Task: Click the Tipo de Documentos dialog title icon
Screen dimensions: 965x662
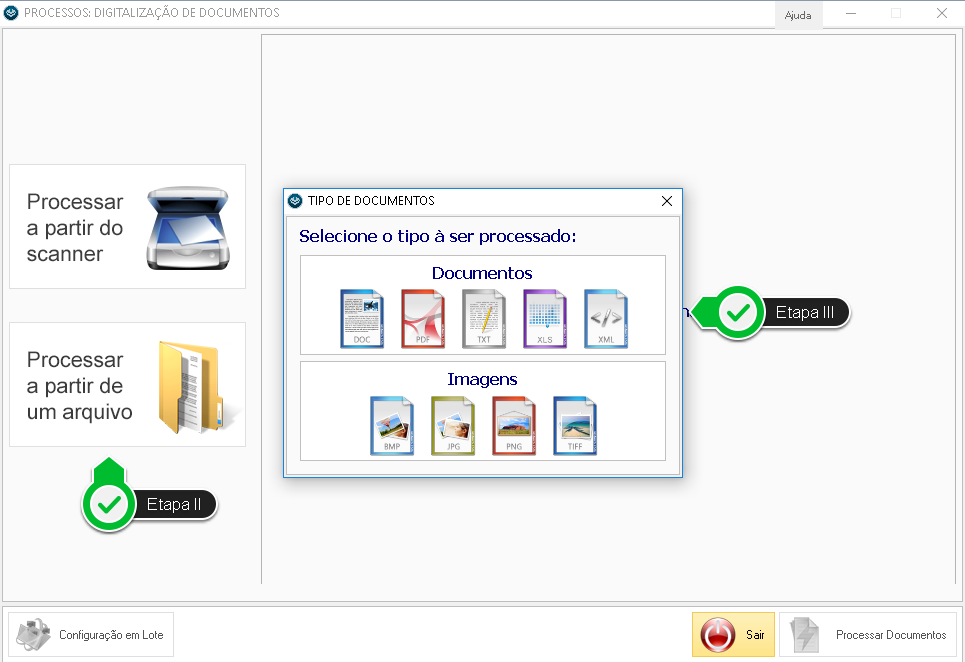Action: pyautogui.click(x=295, y=201)
